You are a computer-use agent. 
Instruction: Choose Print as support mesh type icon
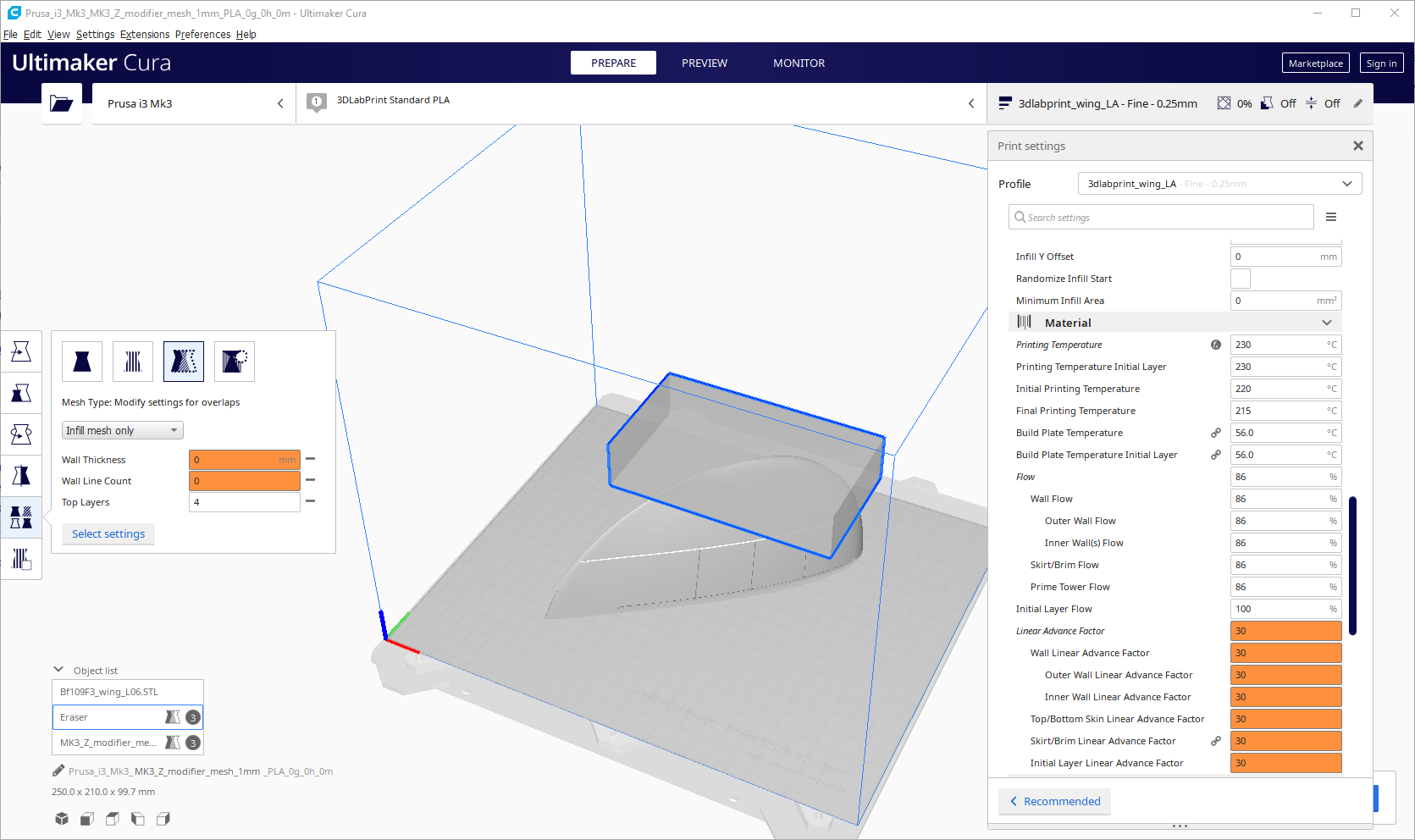click(133, 362)
